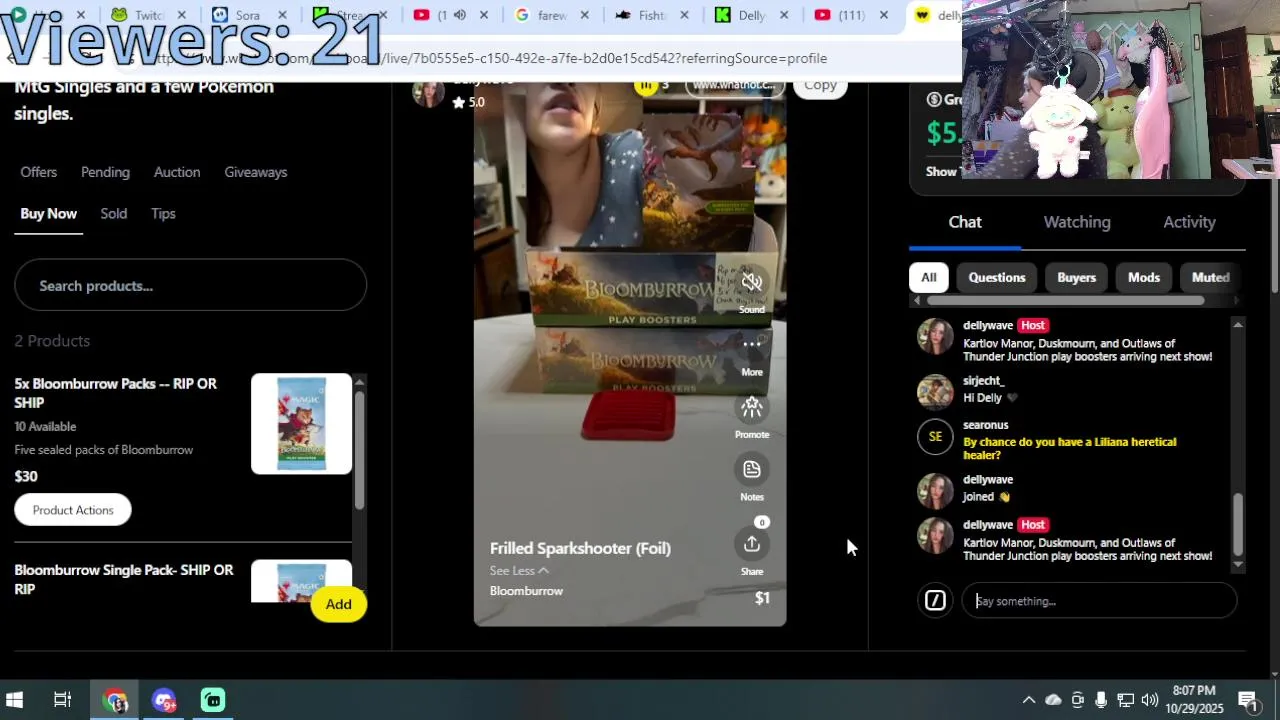Image resolution: width=1280 pixels, height=720 pixels.
Task: Switch to the Delly browser tab
Action: click(751, 15)
